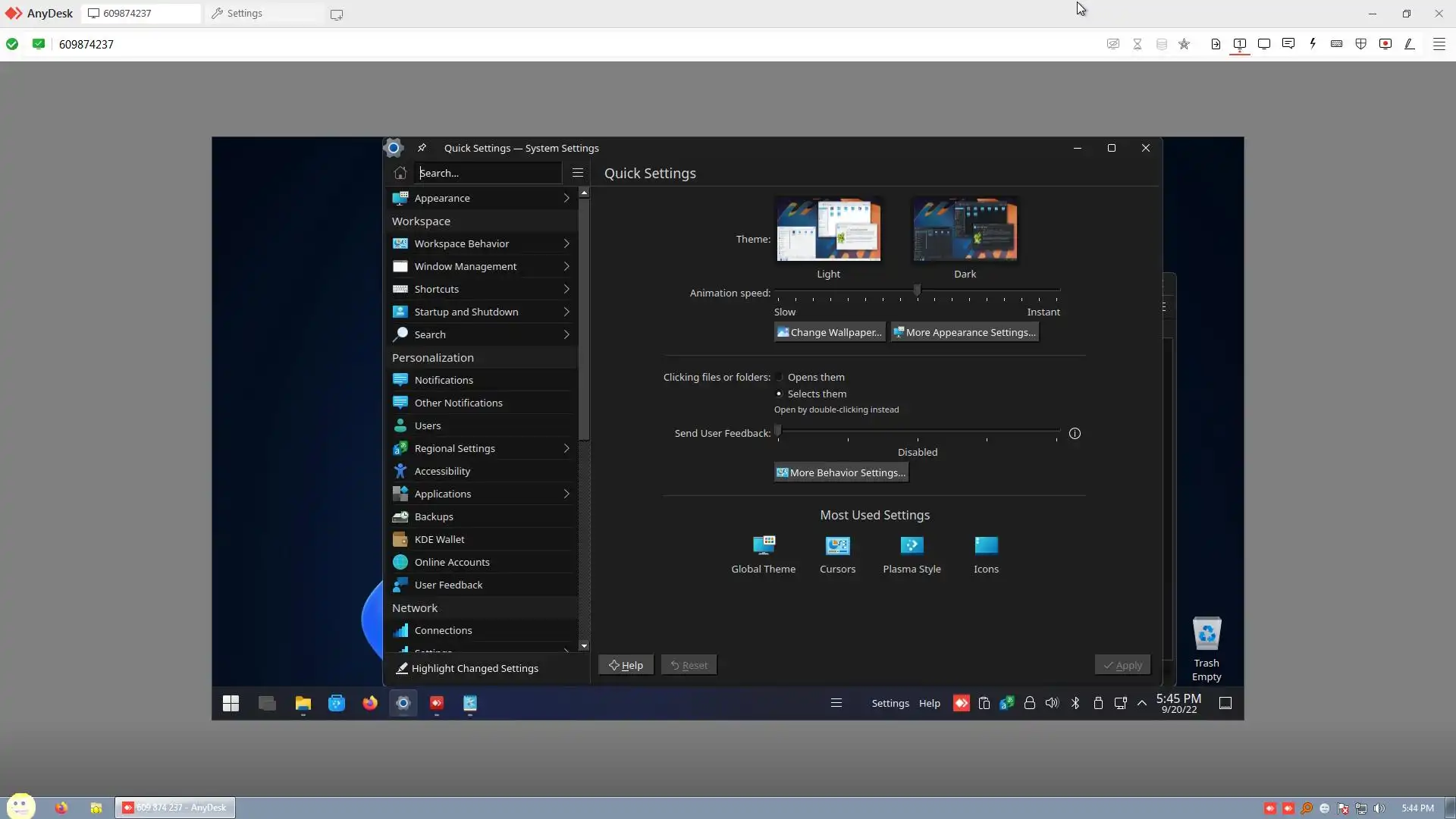Open Firefox from the remote taskbar
The image size is (1456, 819).
click(x=369, y=703)
